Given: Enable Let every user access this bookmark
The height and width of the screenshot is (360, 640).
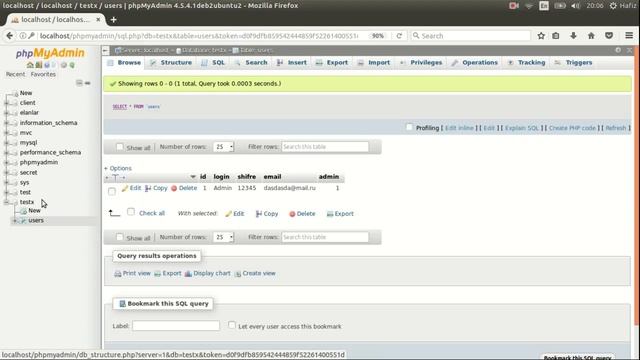Looking at the screenshot, I should click(x=232, y=325).
